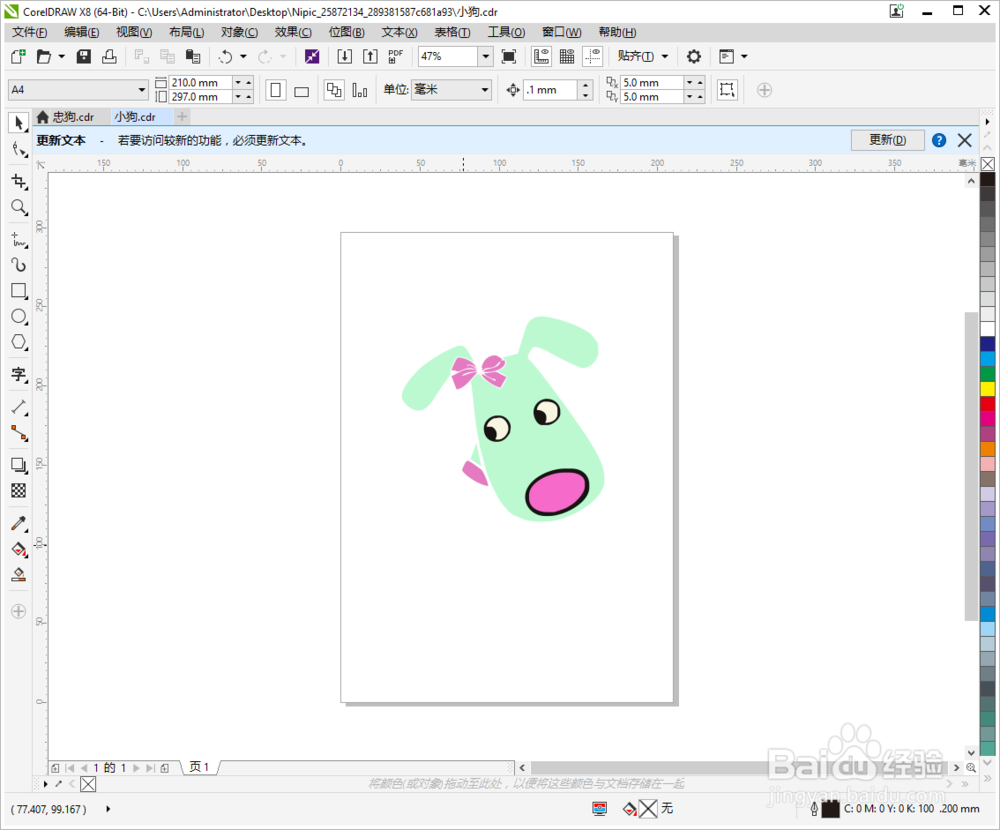The image size is (1000, 830).
Task: Open Options gear icon
Action: (694, 57)
